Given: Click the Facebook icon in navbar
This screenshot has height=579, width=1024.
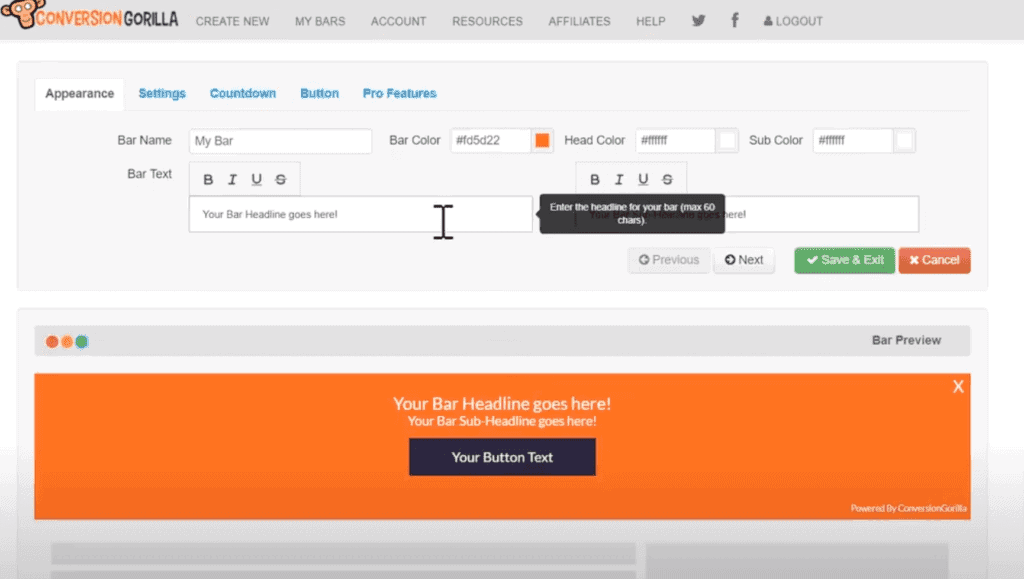Looking at the screenshot, I should point(735,20).
